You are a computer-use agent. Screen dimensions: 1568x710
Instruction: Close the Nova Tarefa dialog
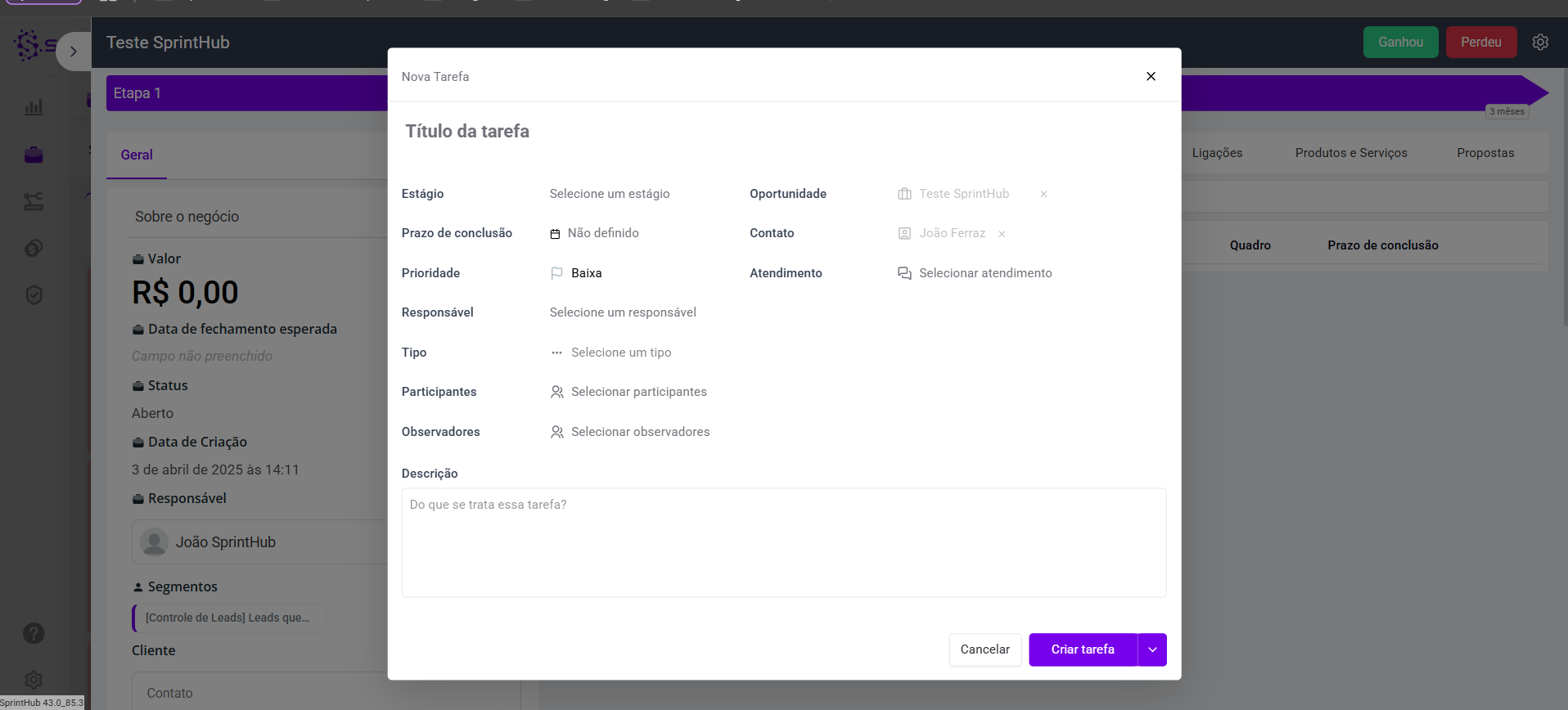[x=1151, y=76]
